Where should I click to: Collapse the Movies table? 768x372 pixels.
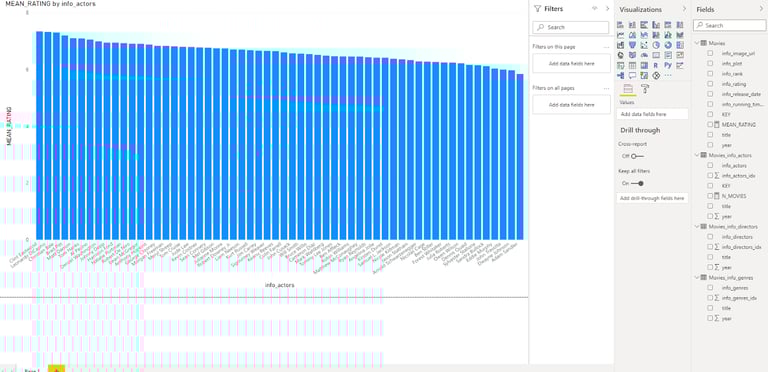(x=697, y=43)
